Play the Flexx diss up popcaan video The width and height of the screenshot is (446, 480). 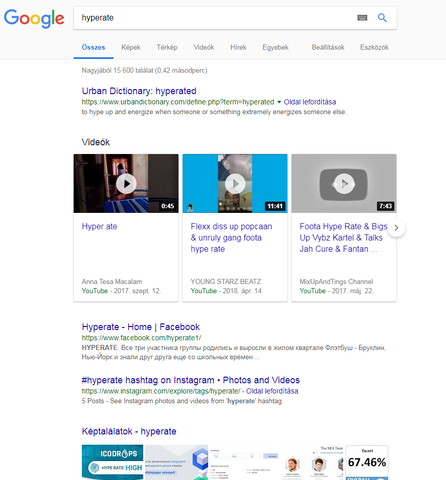235,183
